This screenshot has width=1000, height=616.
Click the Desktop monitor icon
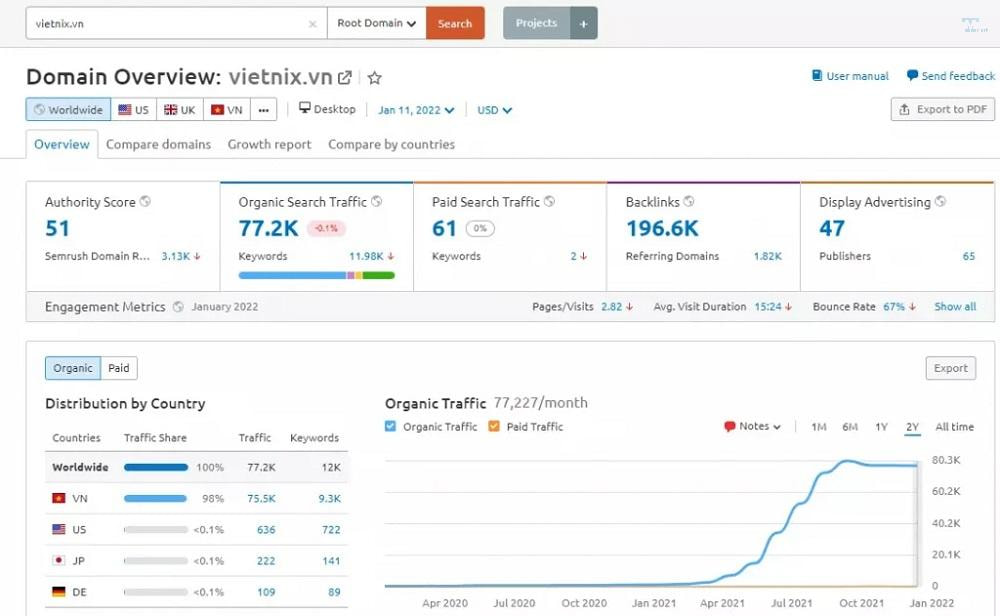[305, 108]
